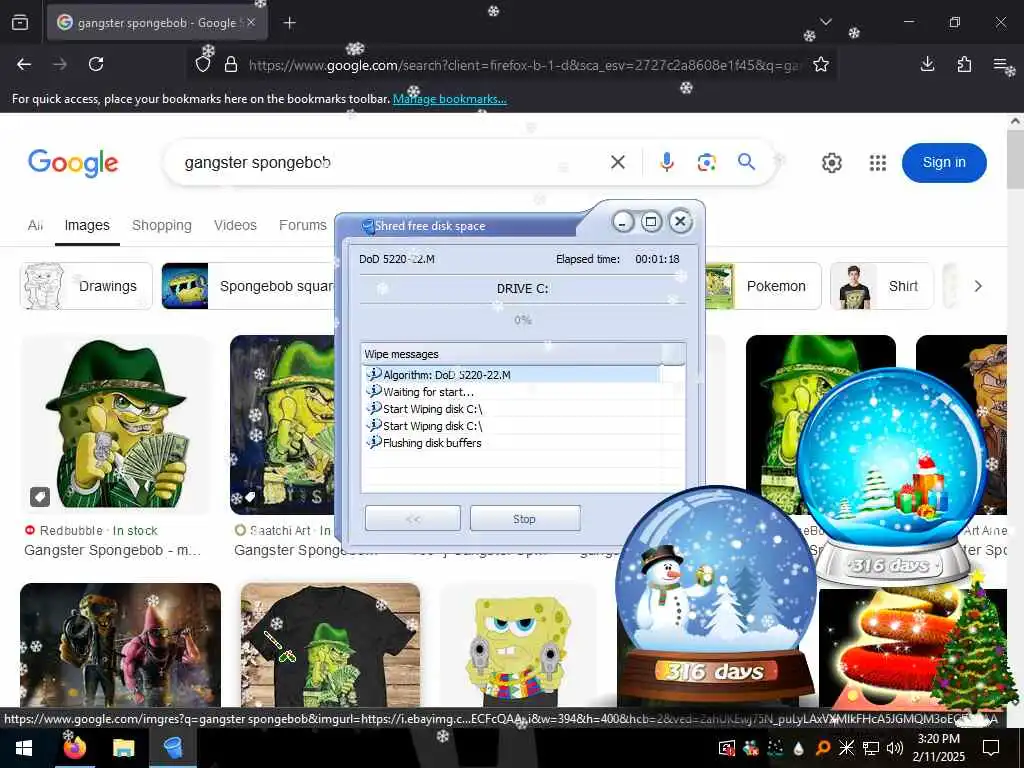Open the Firefox hamburger menu

(1000, 64)
